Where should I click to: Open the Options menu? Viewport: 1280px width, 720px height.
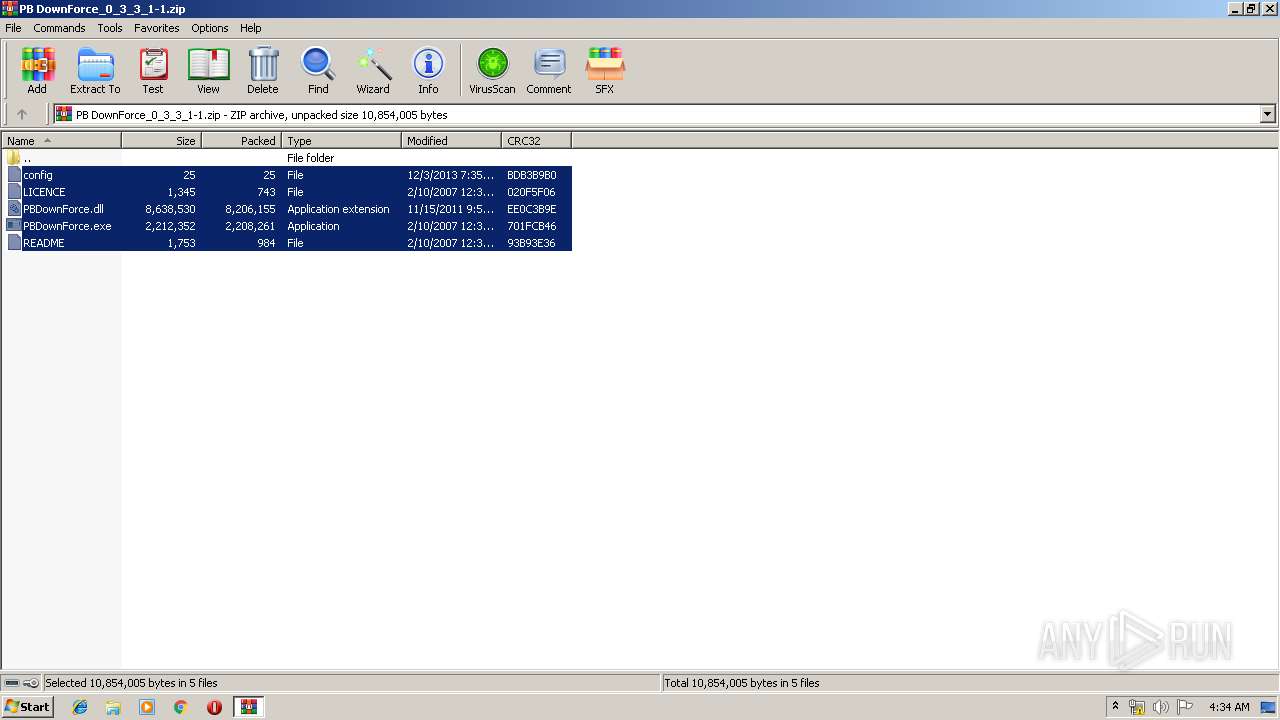[x=210, y=28]
